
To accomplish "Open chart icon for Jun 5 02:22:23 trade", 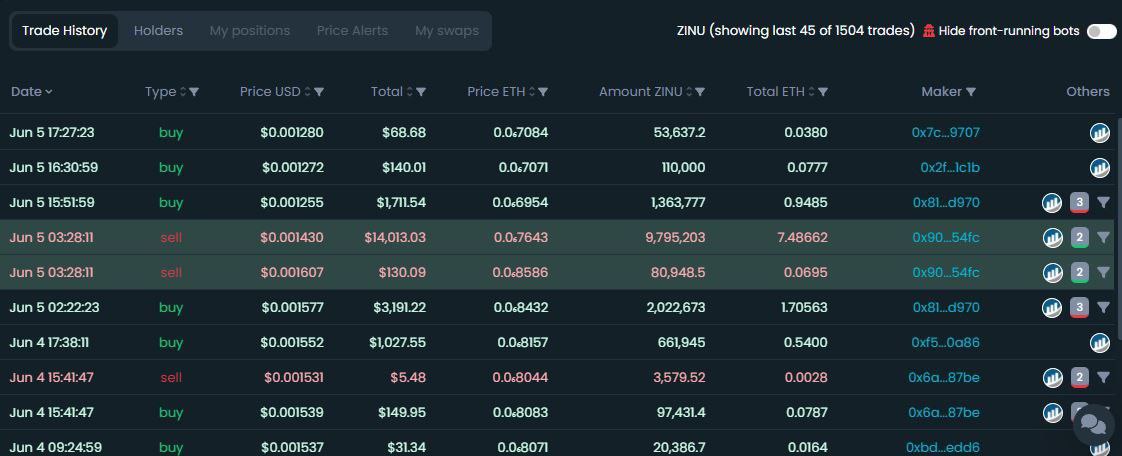I will pos(1052,307).
